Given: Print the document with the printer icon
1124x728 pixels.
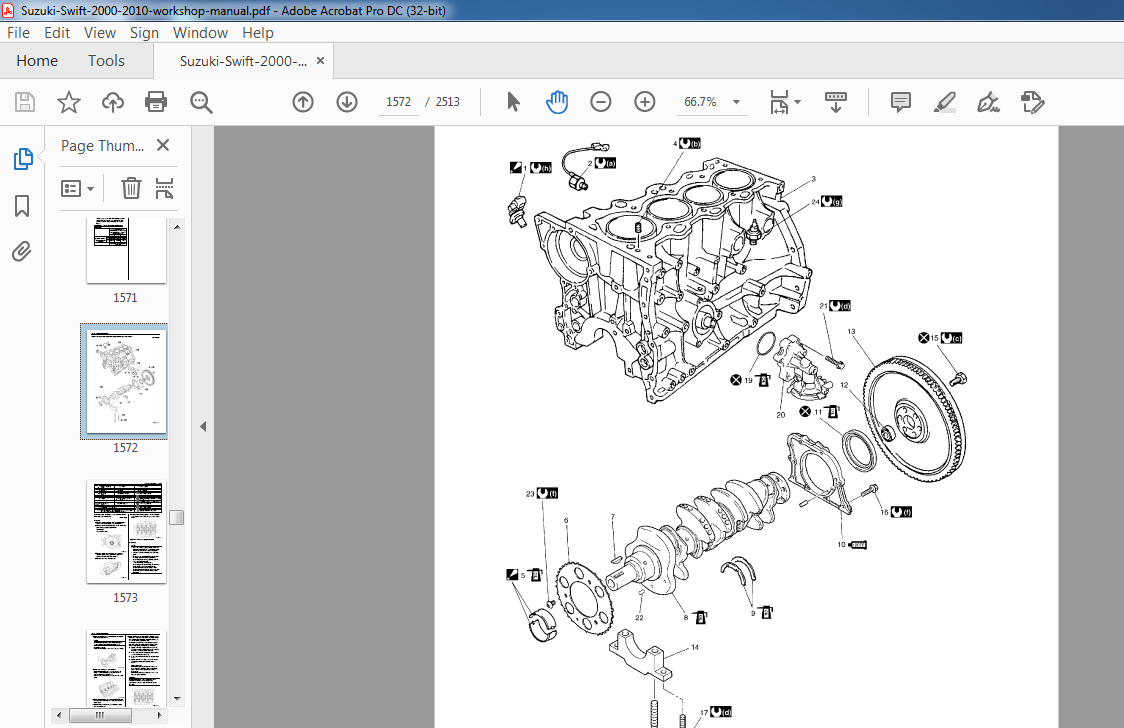Looking at the screenshot, I should (x=156, y=102).
